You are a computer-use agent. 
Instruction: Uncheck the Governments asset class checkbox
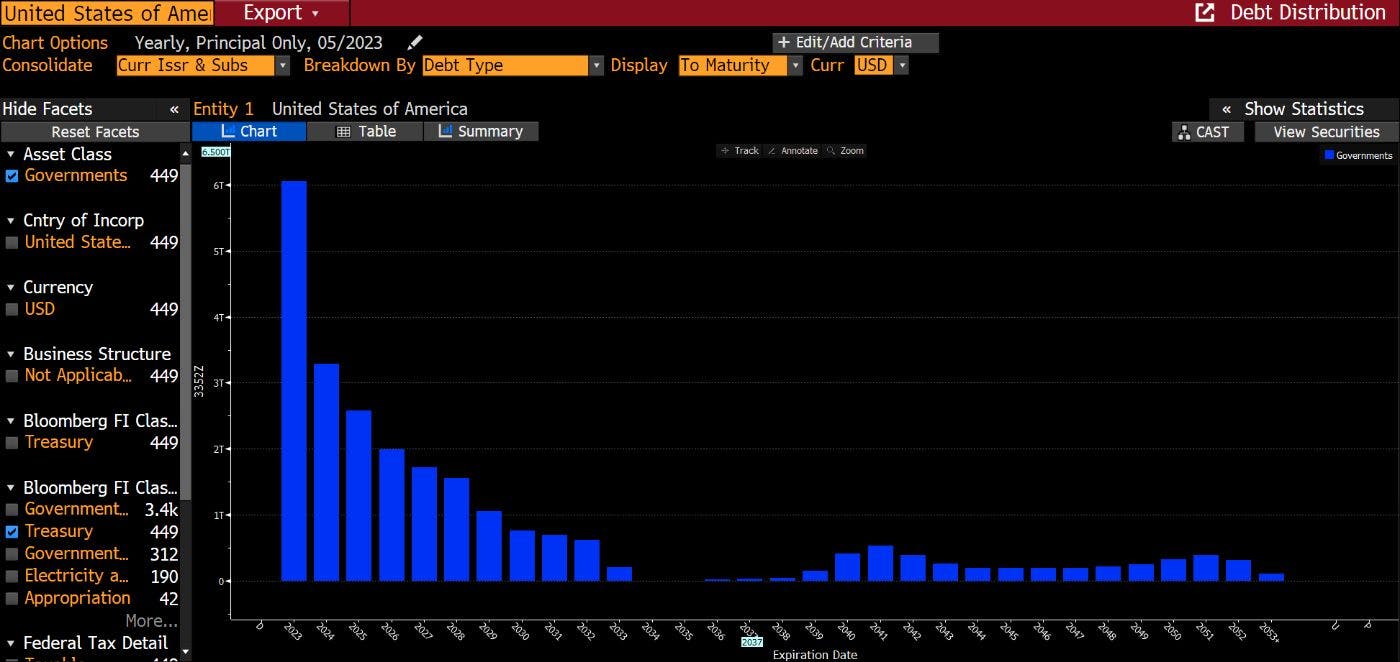coord(12,176)
